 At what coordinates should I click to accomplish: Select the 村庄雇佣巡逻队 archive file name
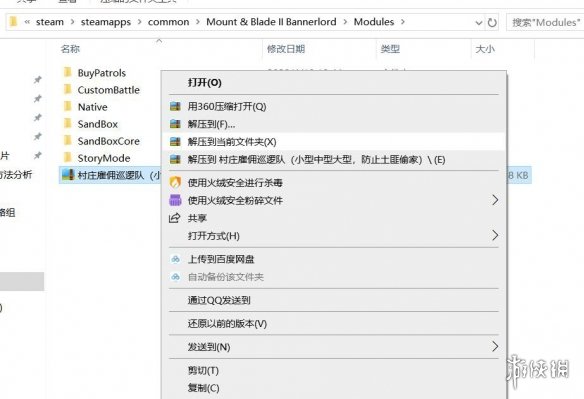pyautogui.click(x=119, y=175)
